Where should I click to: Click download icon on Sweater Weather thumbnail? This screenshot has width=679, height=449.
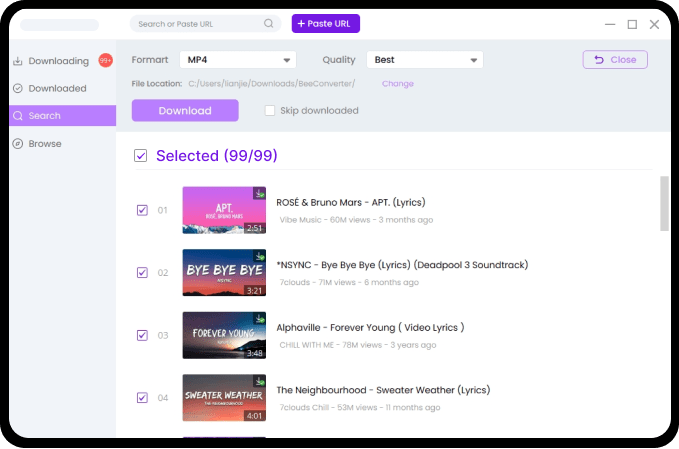(259, 381)
